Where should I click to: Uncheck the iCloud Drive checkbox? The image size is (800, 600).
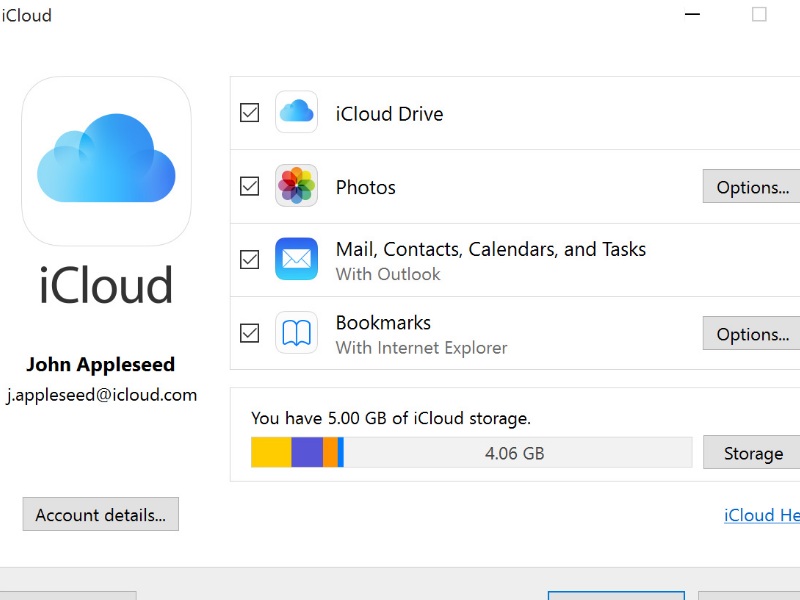249,113
